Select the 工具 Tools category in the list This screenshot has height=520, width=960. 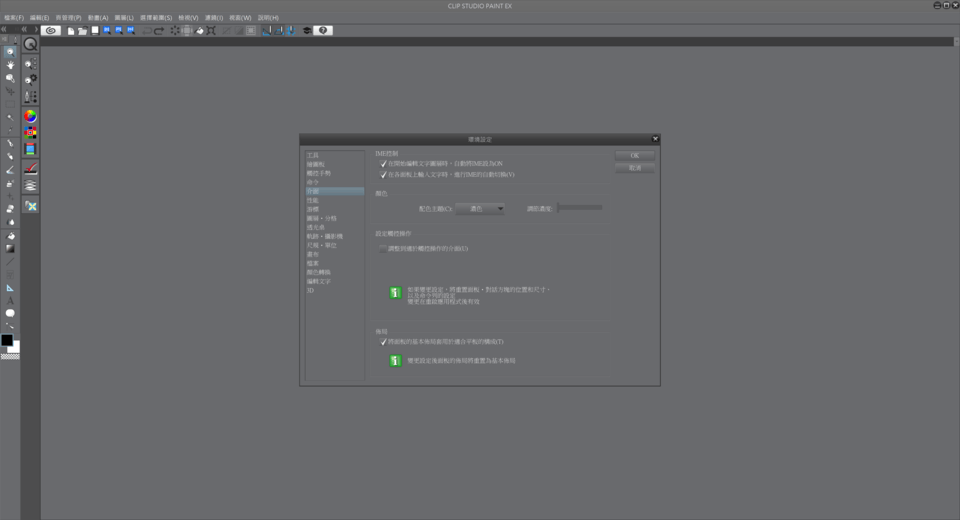click(334, 156)
